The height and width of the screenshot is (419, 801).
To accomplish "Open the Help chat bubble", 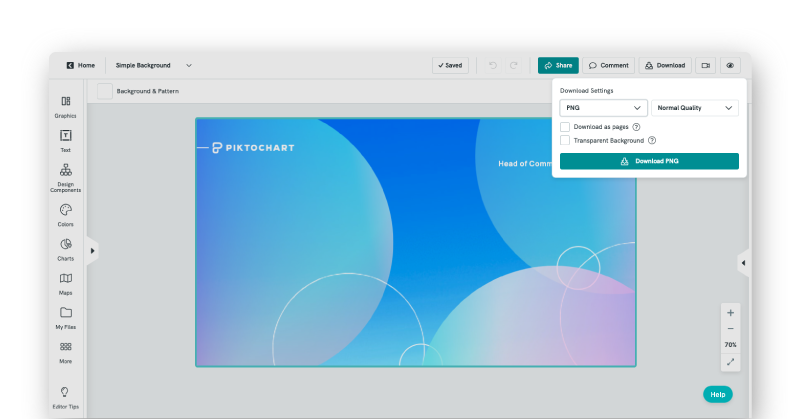I will [x=718, y=394].
